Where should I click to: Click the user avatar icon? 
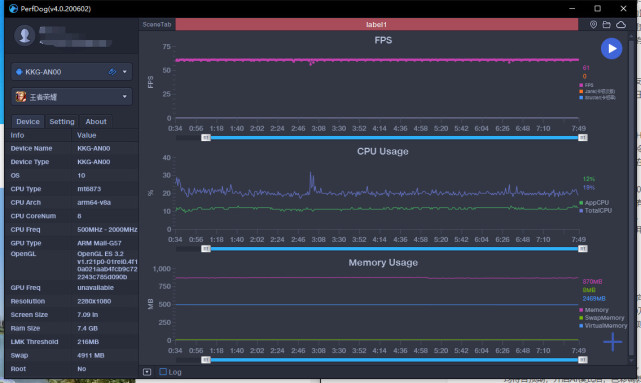coord(25,35)
